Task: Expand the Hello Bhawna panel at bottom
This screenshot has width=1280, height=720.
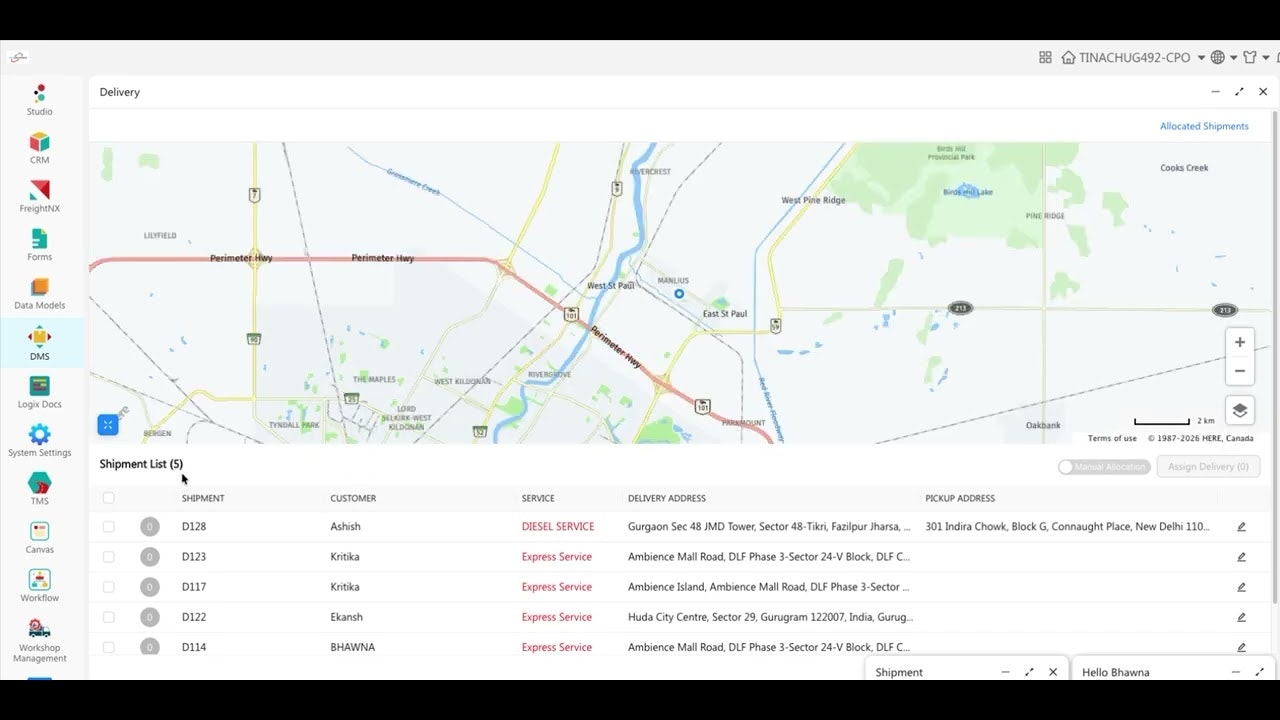Action: 1260,672
